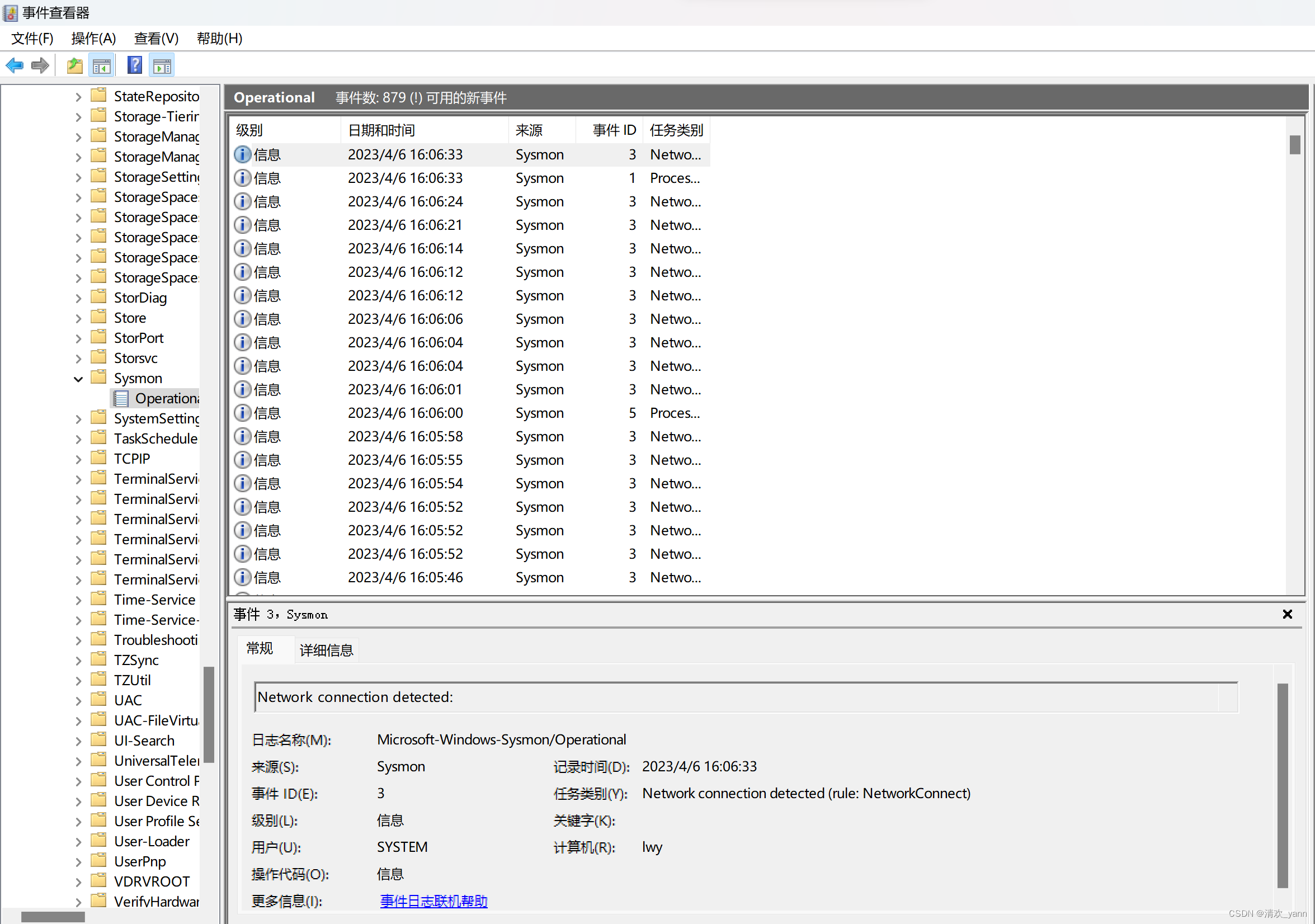Viewport: 1315px width, 924px height.
Task: Collapse the Sysmon tree node
Action: pos(78,379)
